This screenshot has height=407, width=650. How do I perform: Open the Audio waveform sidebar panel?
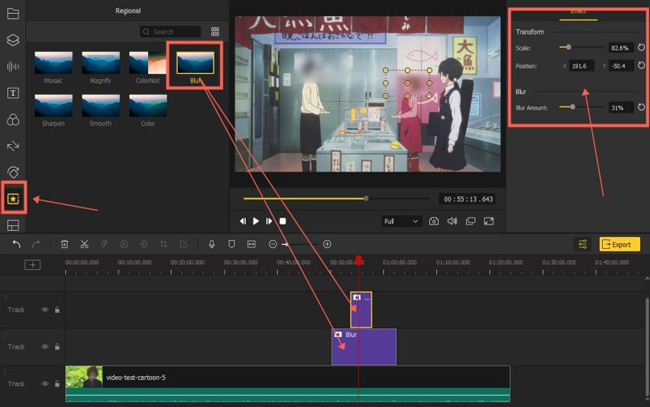point(13,66)
